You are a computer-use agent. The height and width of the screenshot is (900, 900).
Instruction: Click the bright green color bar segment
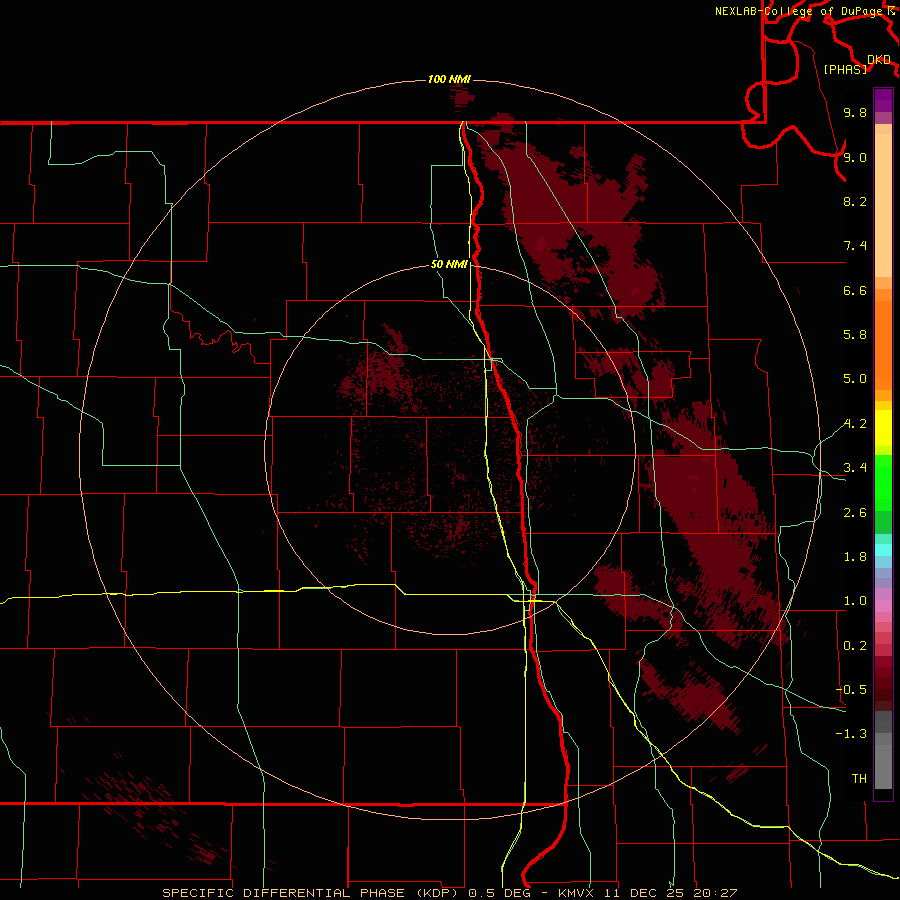[x=883, y=482]
